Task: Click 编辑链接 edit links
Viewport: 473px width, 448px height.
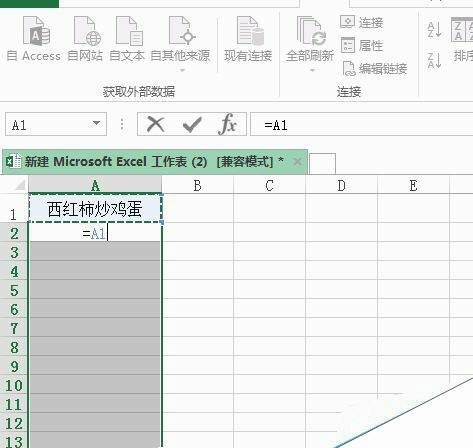Action: click(x=375, y=68)
